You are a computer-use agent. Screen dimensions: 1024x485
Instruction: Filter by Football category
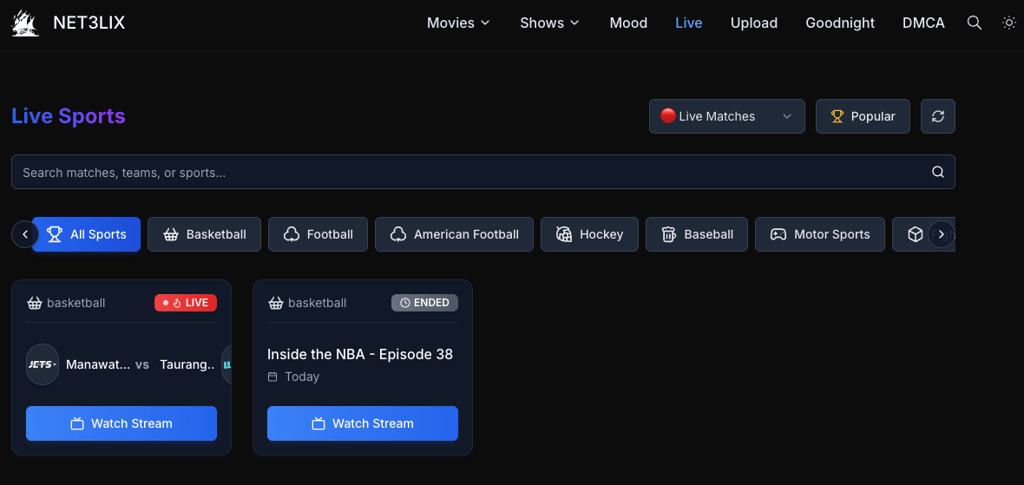pyautogui.click(x=318, y=234)
